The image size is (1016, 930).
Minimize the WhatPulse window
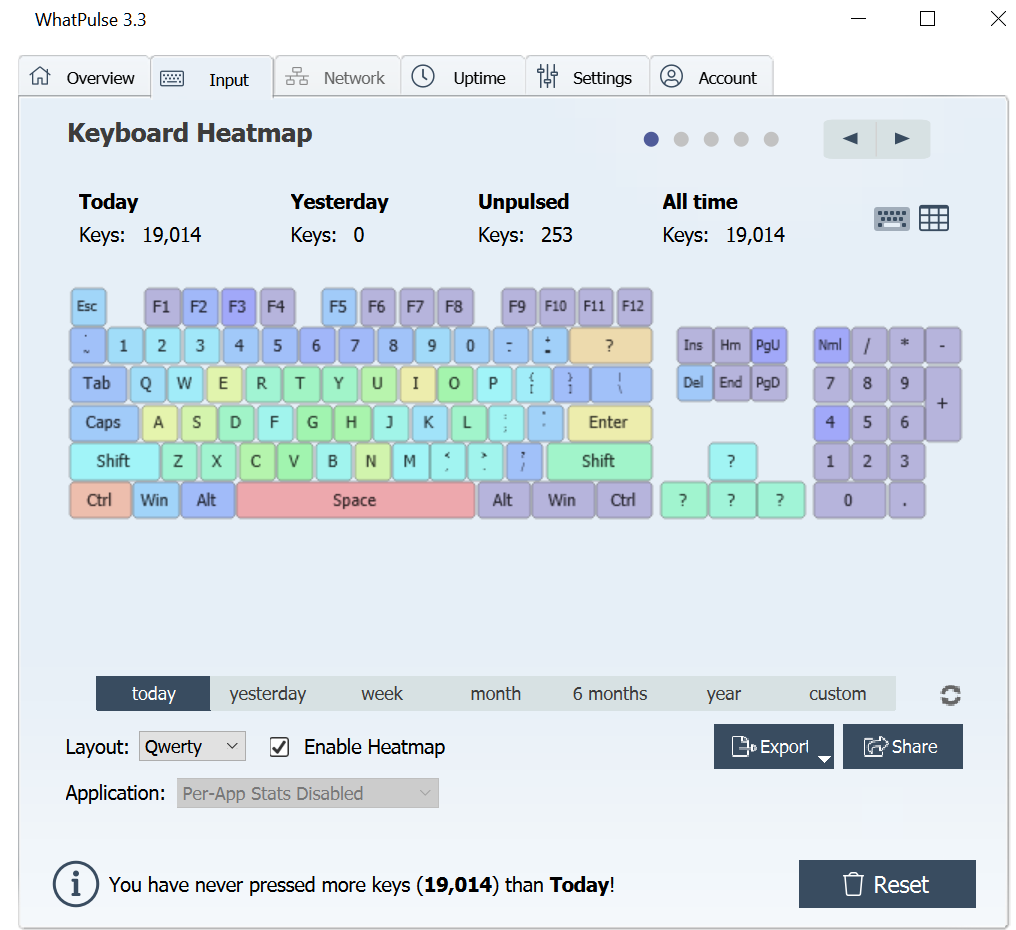coord(859,19)
